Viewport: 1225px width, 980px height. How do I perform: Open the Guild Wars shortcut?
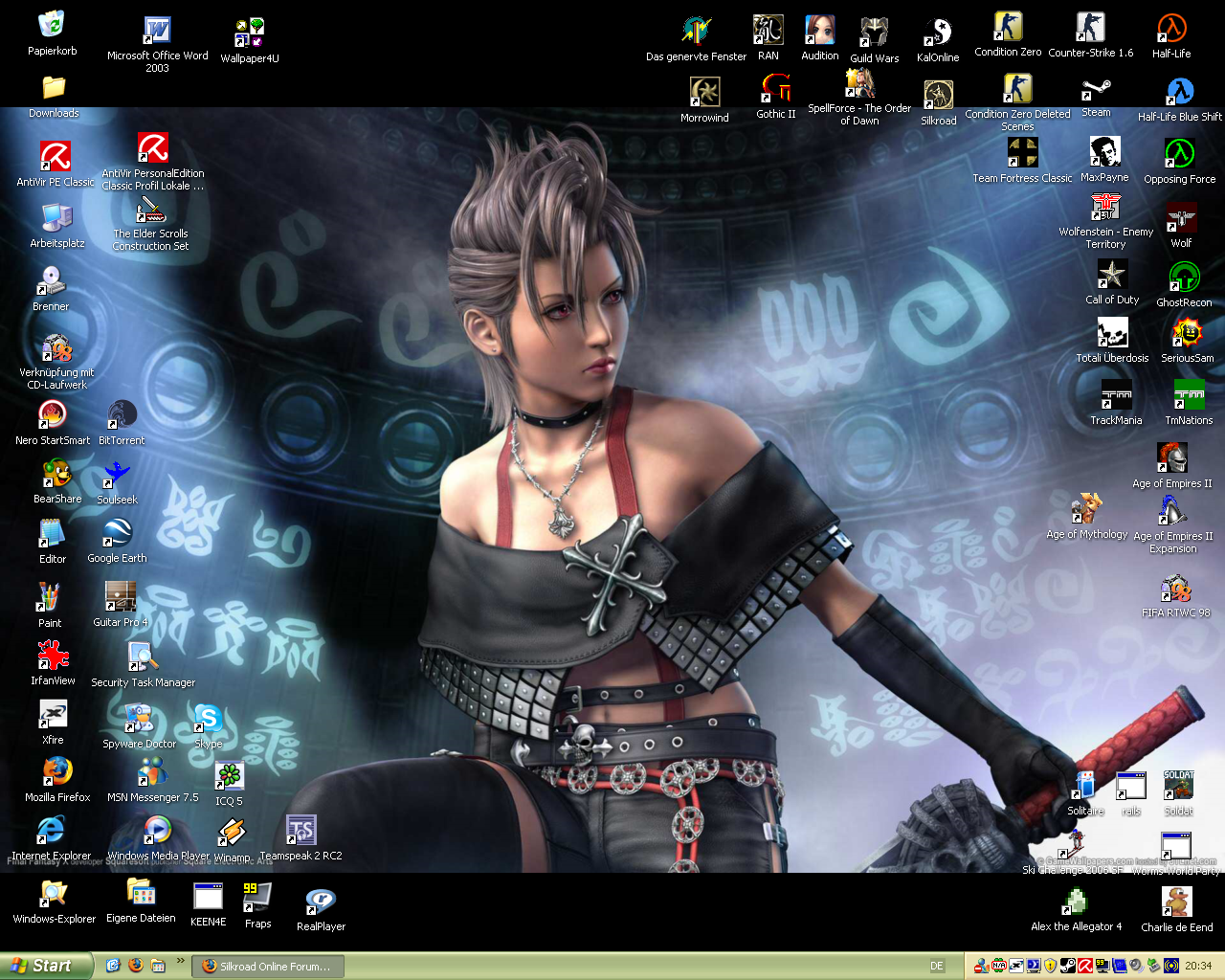tap(874, 33)
